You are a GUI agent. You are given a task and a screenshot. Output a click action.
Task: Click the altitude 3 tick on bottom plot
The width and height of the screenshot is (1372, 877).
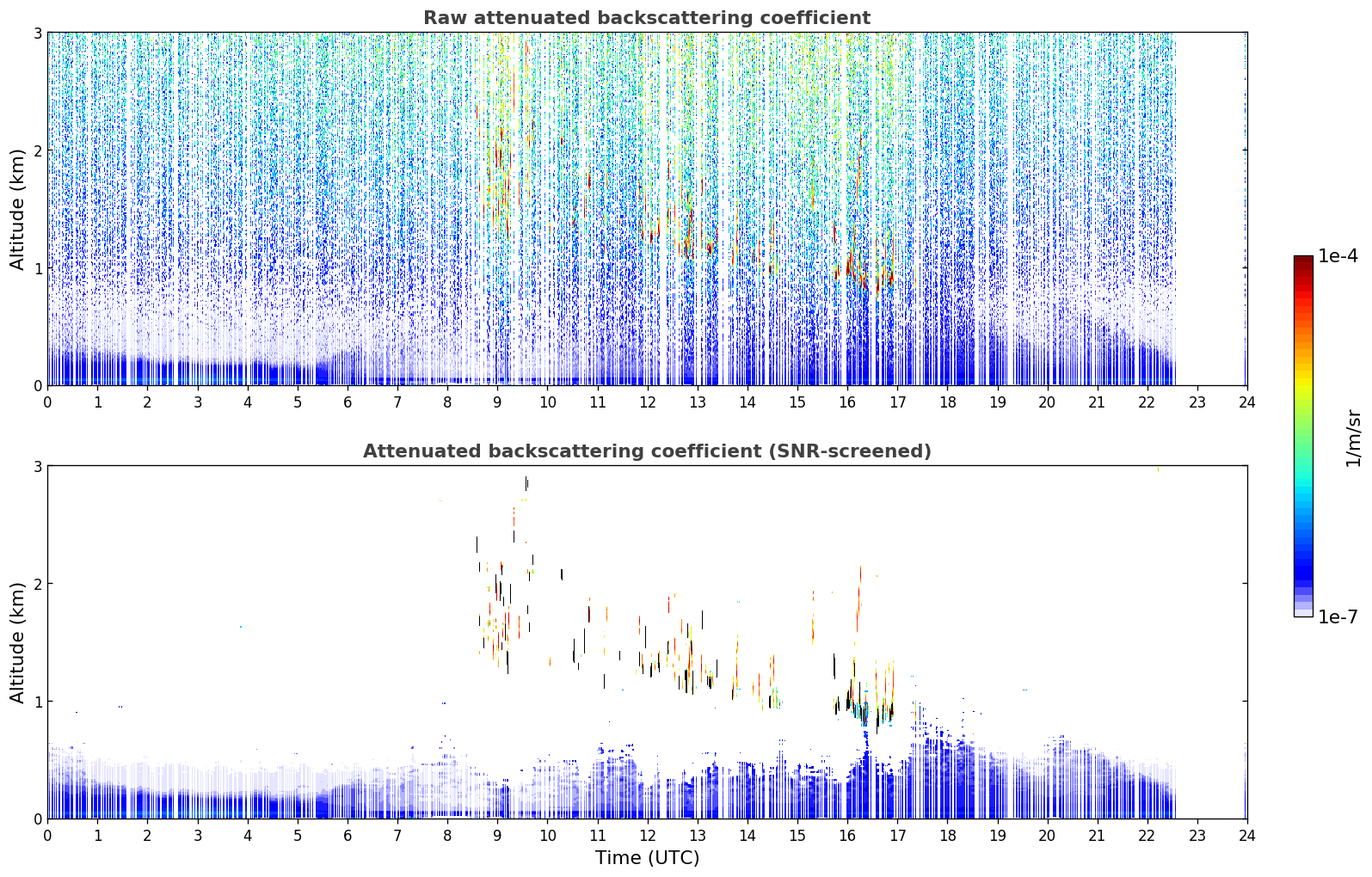pyautogui.click(x=37, y=466)
